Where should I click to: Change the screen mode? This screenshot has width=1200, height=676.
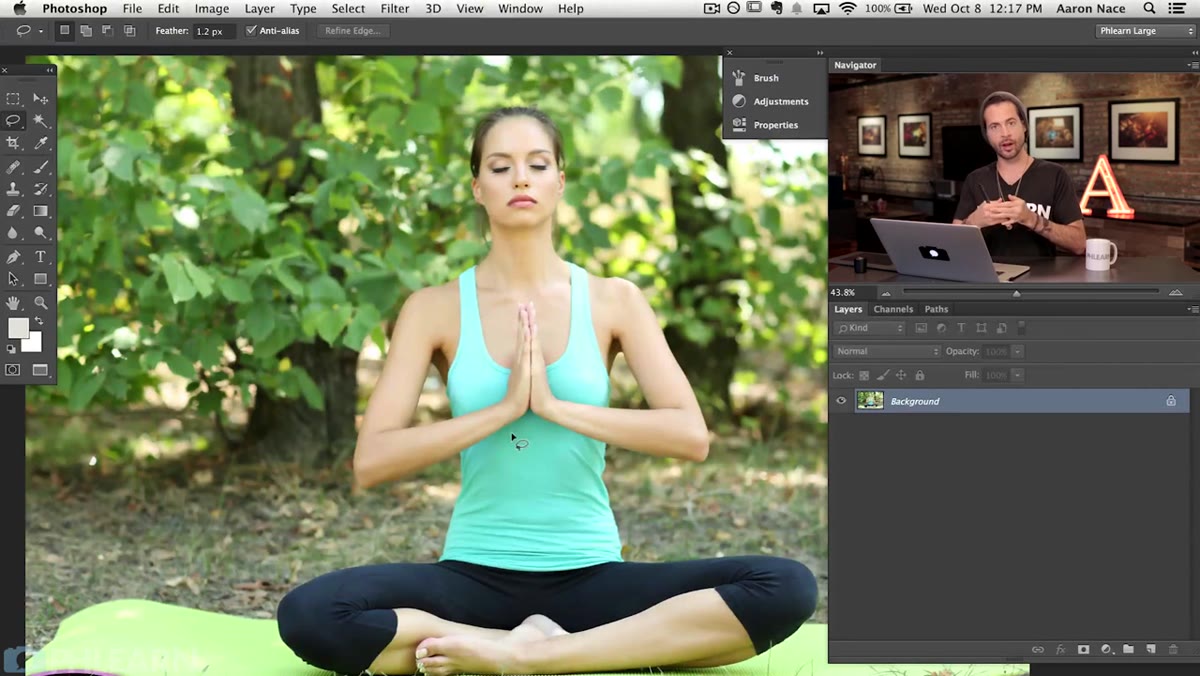(x=41, y=370)
